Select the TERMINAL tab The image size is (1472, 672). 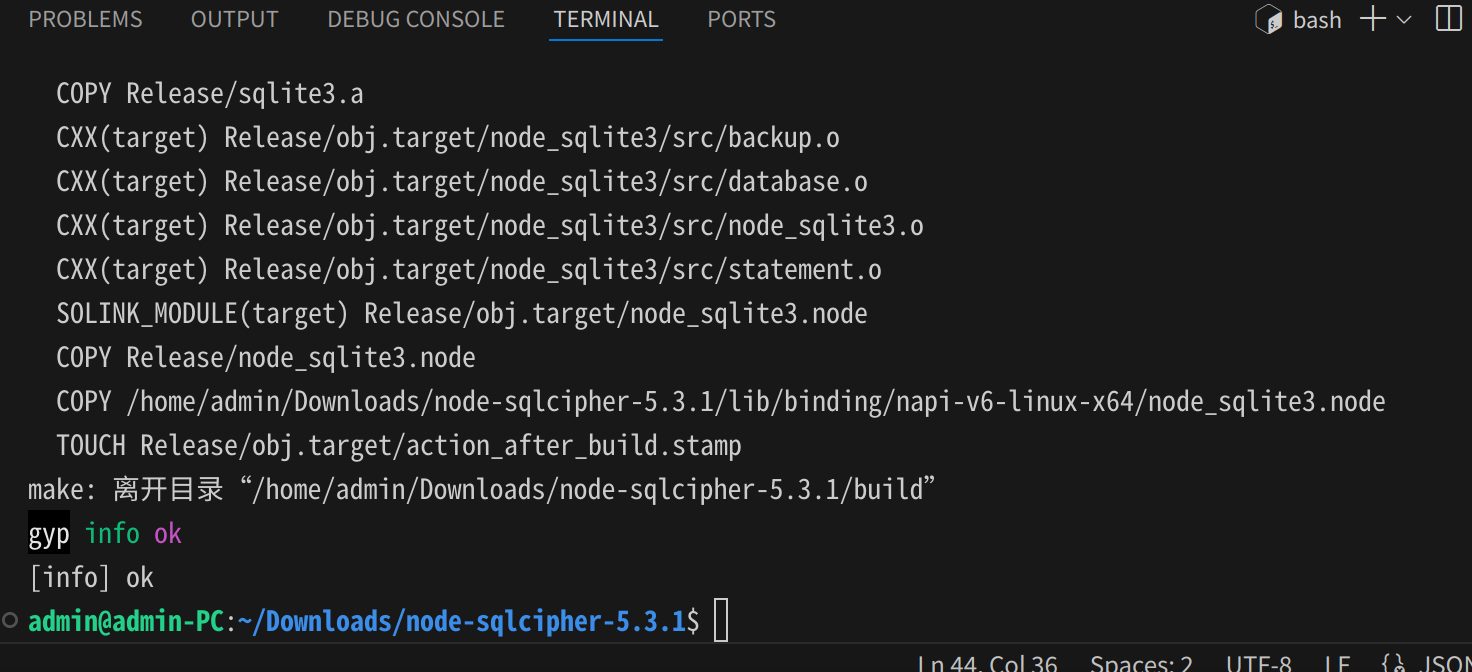pos(605,19)
